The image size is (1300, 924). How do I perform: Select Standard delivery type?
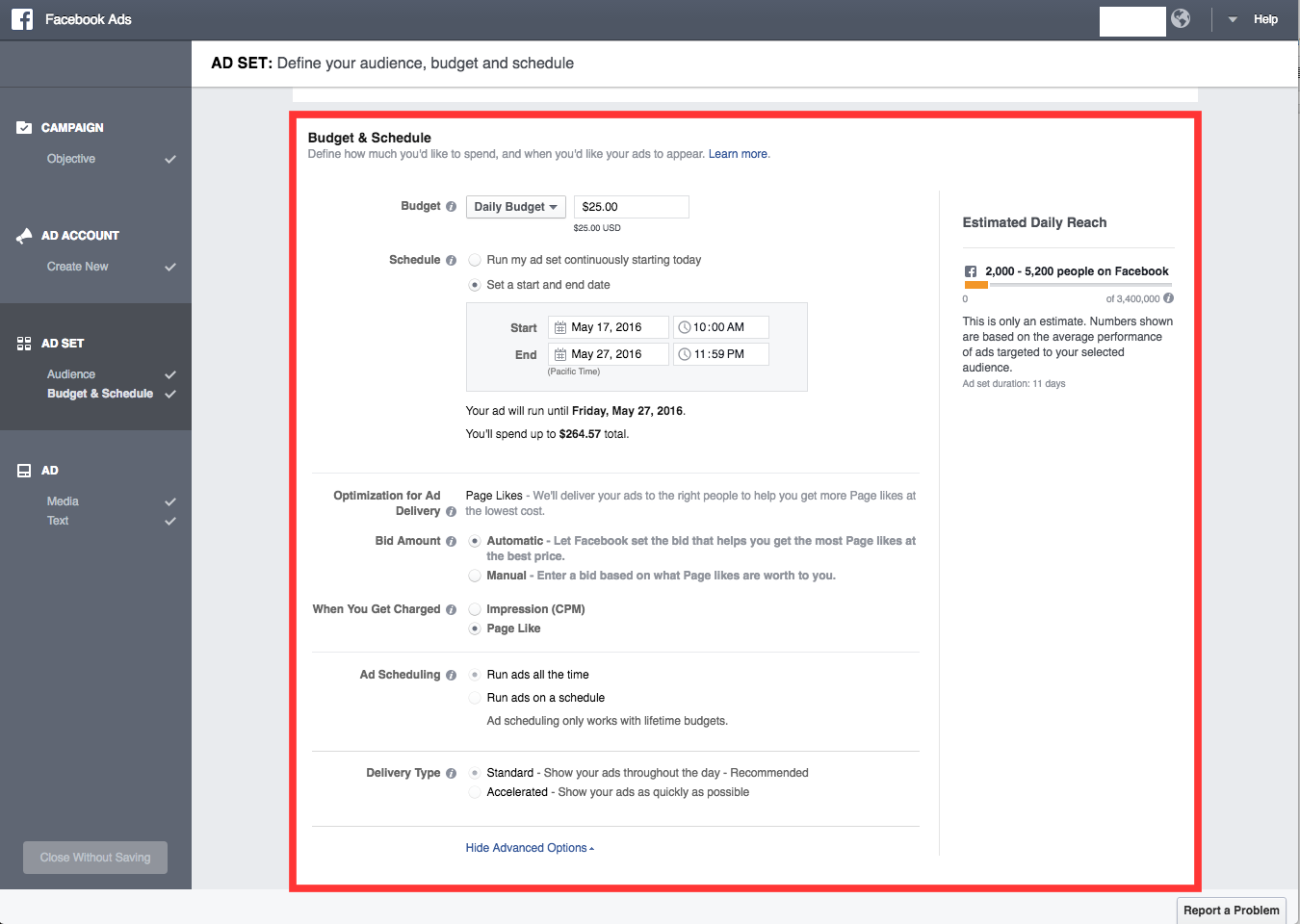475,773
